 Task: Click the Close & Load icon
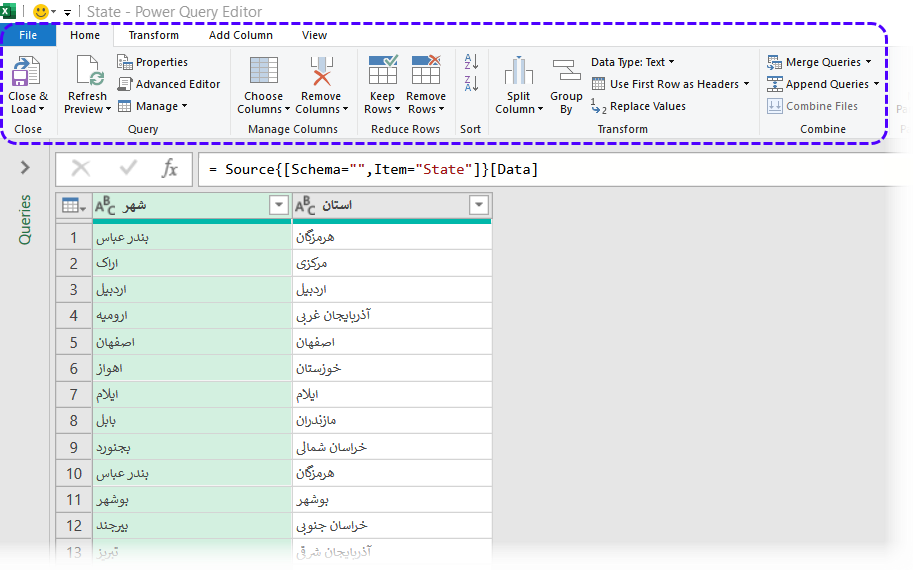point(27,72)
